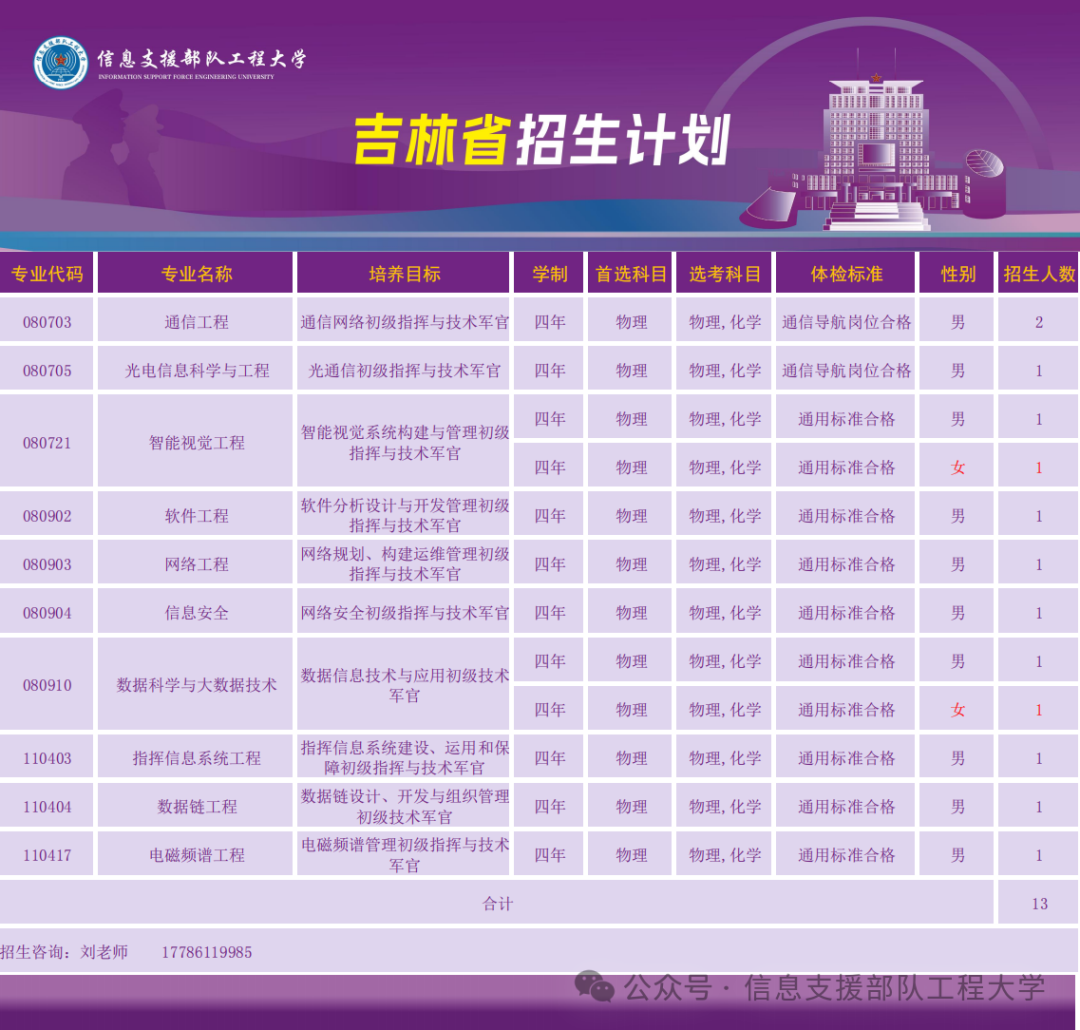
Task: Select the 专业代码 column header
Action: pyautogui.click(x=47, y=274)
